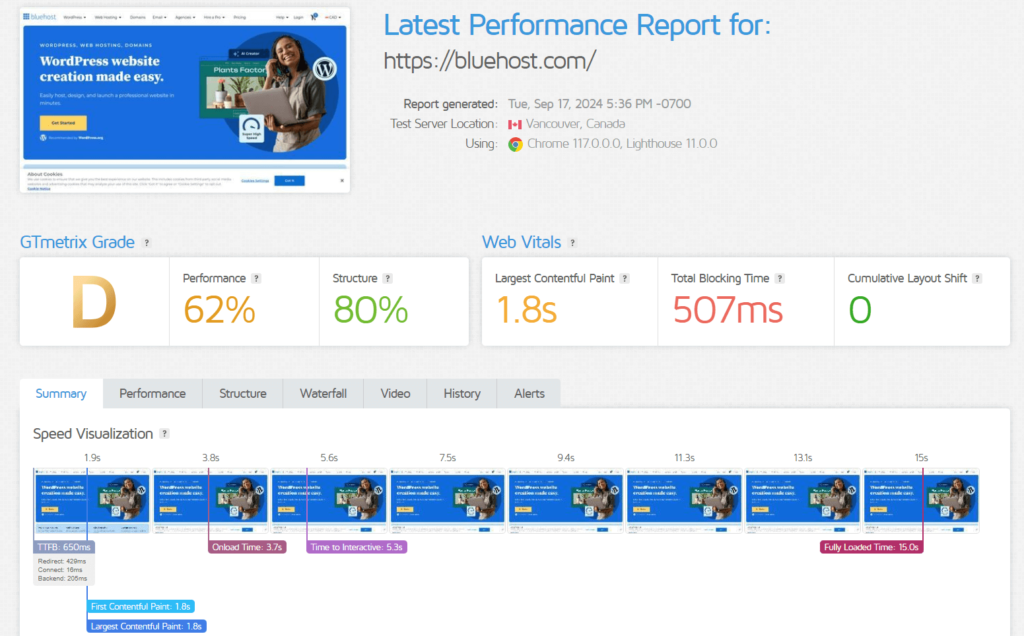
Task: Click the Largest Contentful Paint: 1.8s timeline marker
Action: [x=146, y=626]
